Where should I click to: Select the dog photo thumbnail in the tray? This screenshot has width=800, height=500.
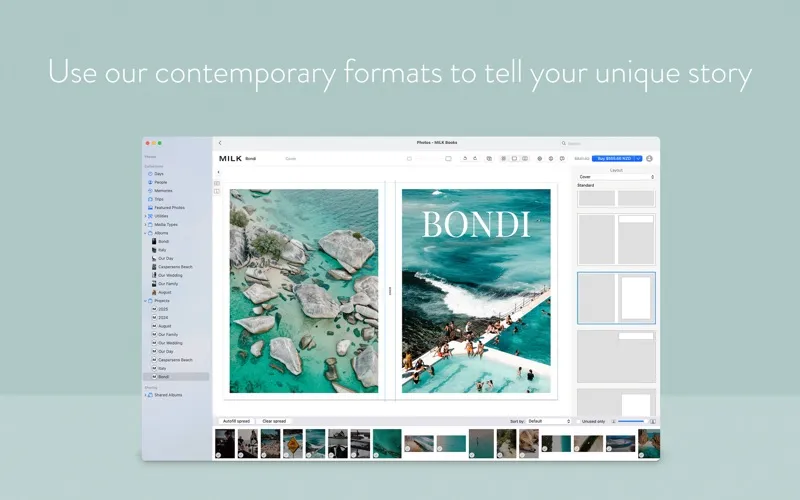529,443
